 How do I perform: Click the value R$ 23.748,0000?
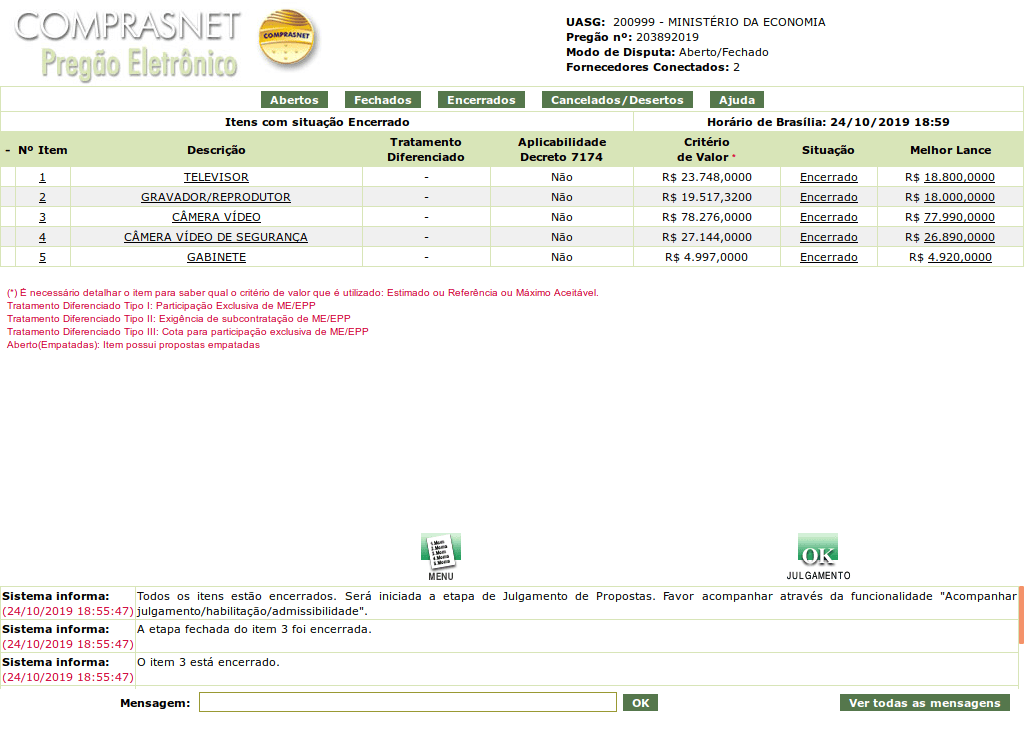click(707, 177)
